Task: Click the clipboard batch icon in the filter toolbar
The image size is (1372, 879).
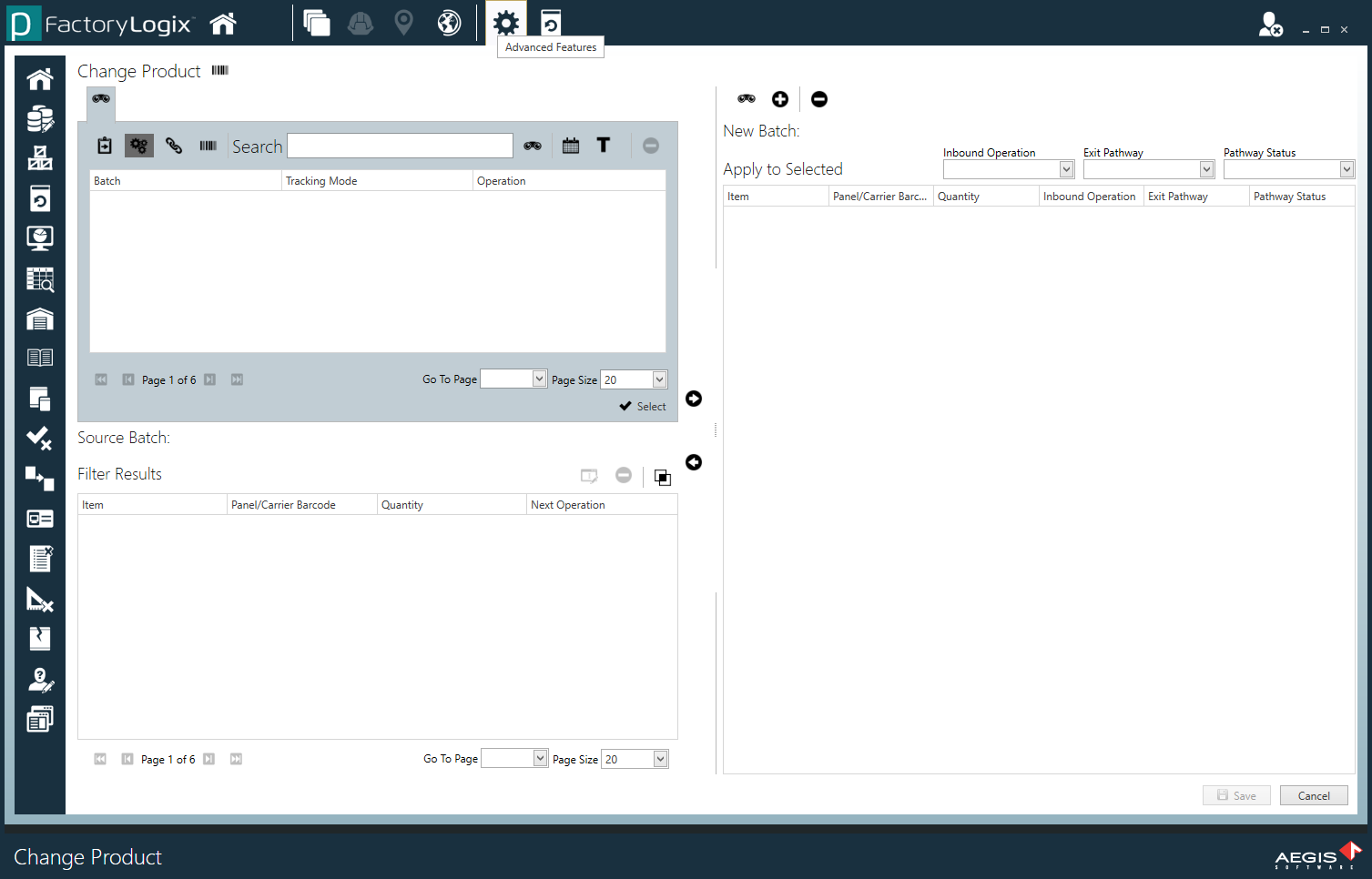Action: click(104, 145)
